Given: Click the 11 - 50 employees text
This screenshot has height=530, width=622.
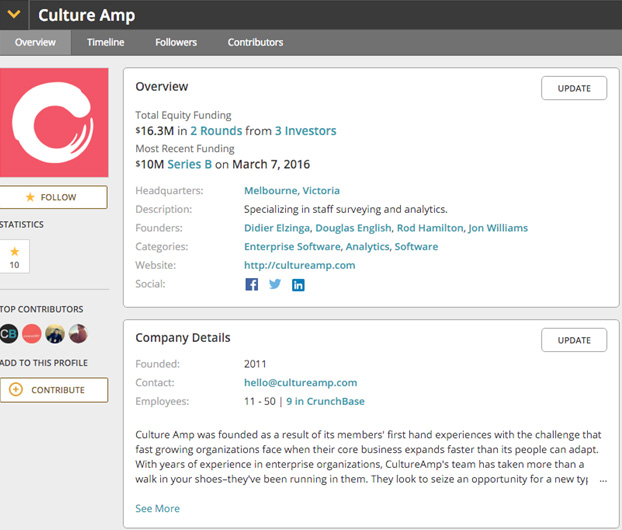Looking at the screenshot, I should click(x=260, y=401).
